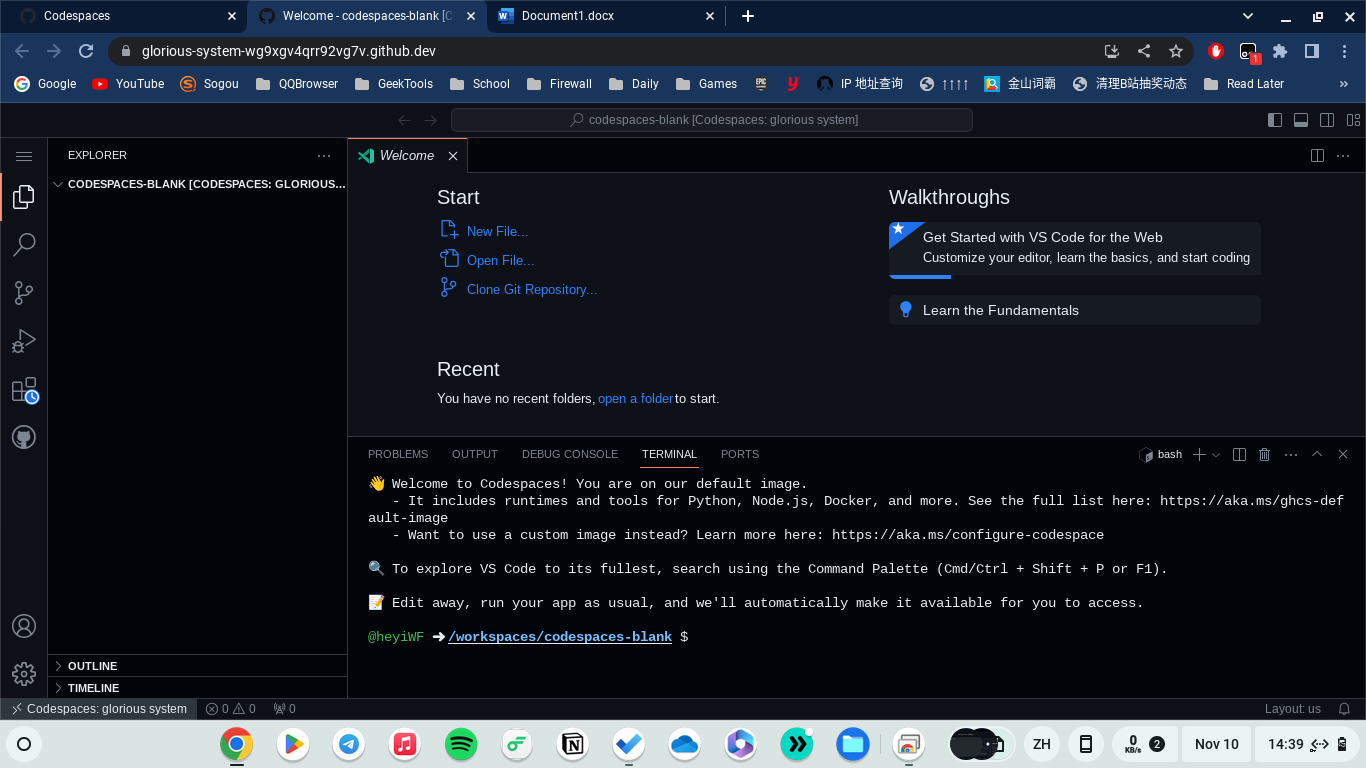Switch to the PORTS tab

pyautogui.click(x=740, y=454)
